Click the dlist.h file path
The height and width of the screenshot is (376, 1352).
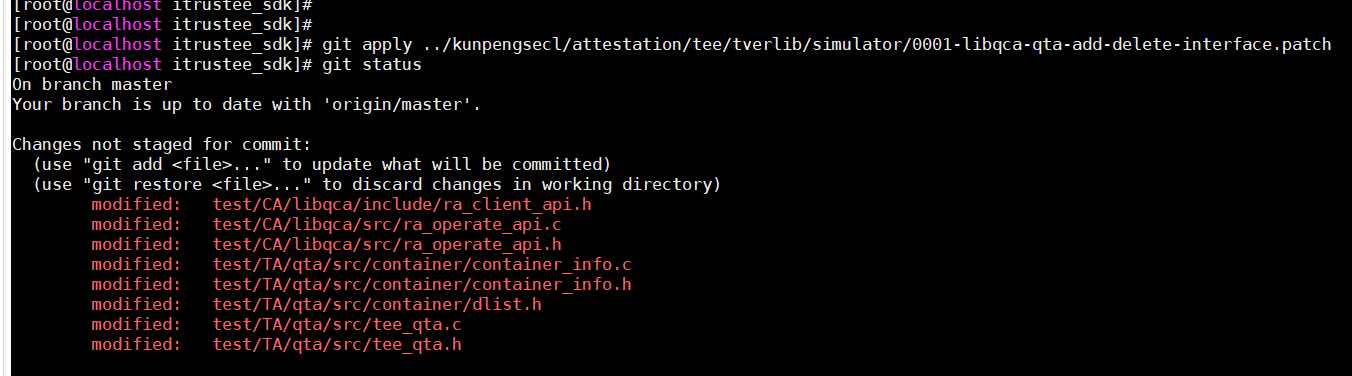[x=377, y=304]
